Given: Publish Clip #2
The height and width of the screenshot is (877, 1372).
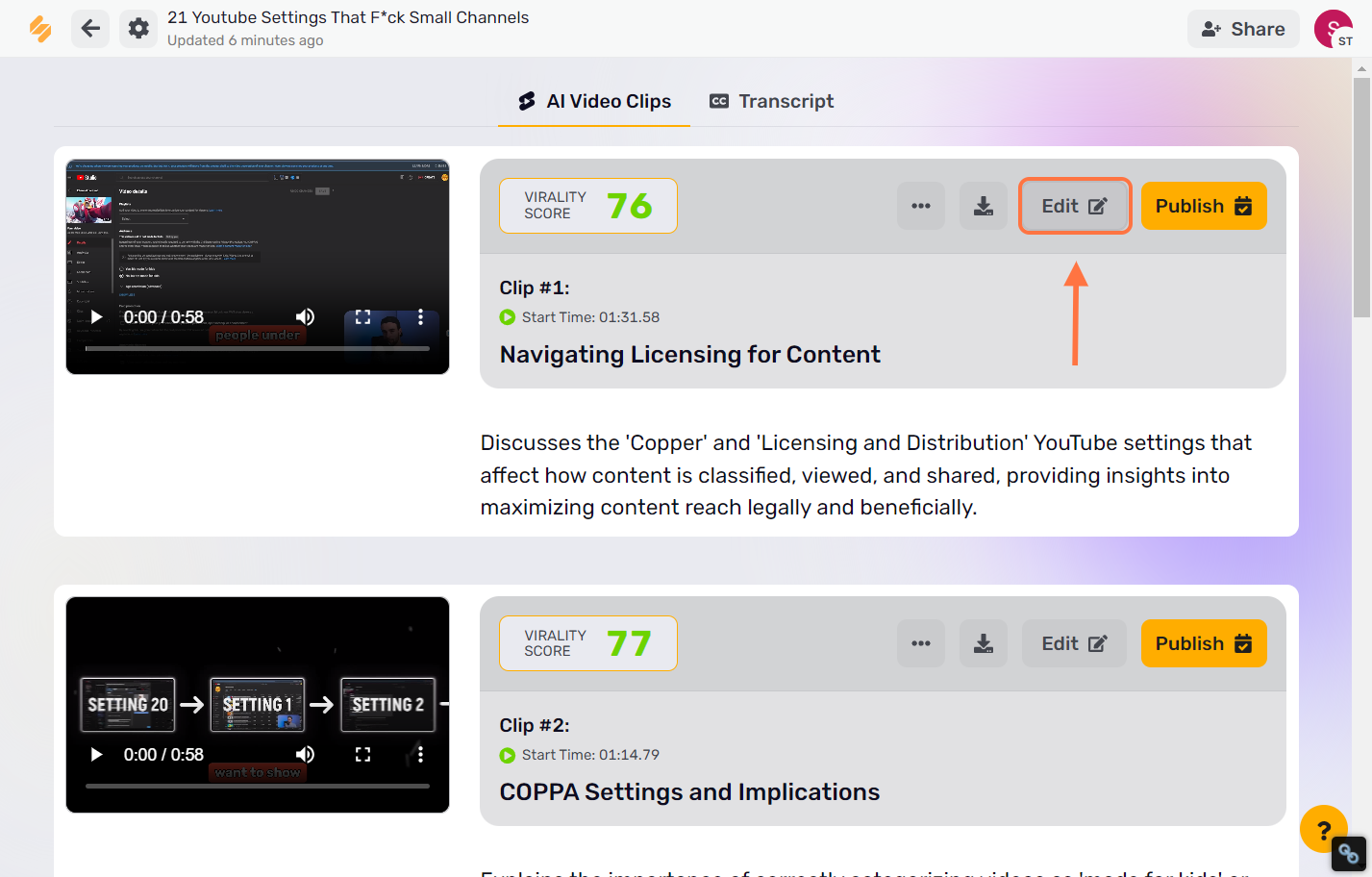Looking at the screenshot, I should coord(1204,643).
